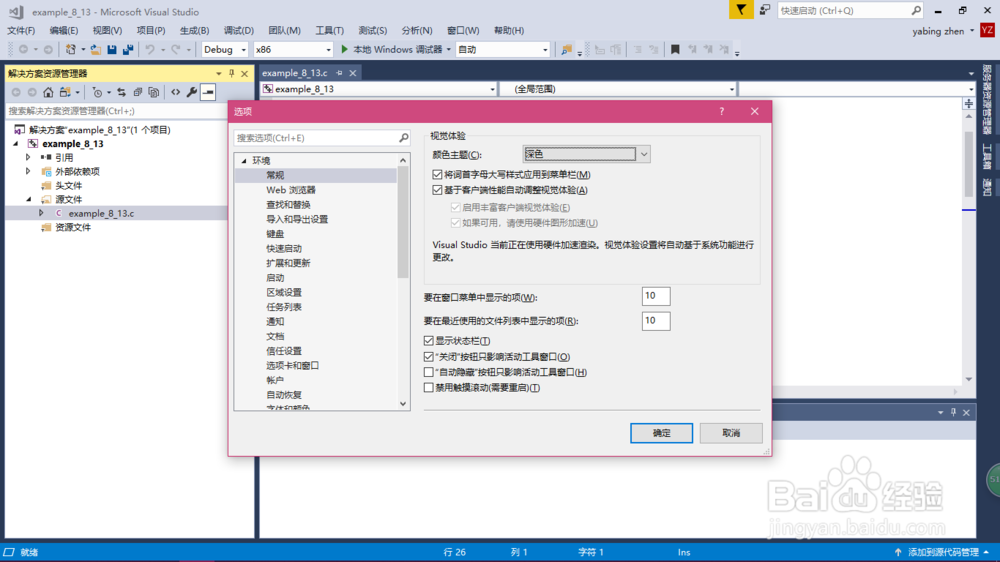Open the 工具(T) menu
Screen dimensions: 1000x562
click(x=329, y=31)
